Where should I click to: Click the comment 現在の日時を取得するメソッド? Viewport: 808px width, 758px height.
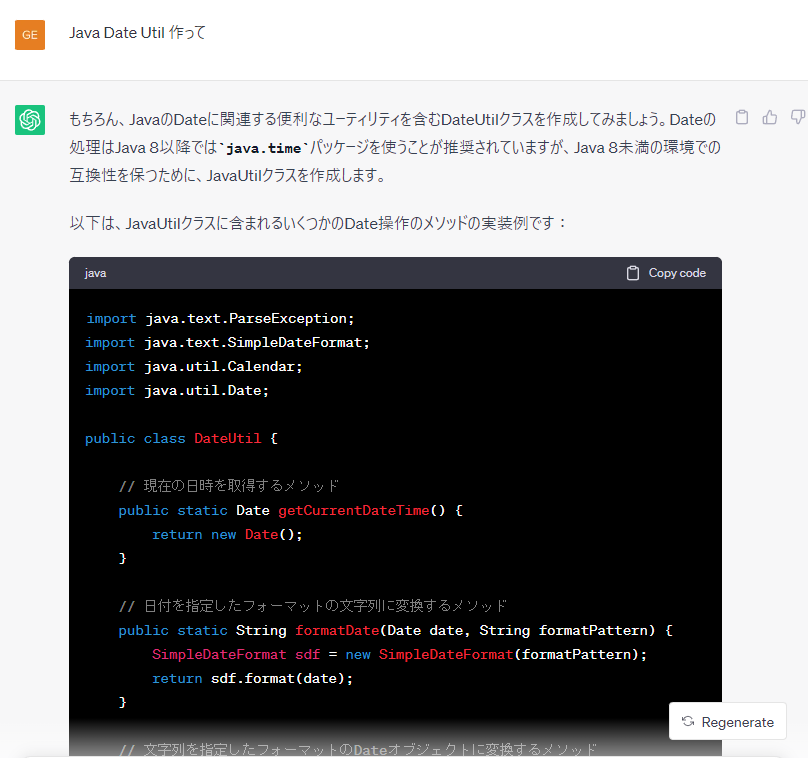229,487
